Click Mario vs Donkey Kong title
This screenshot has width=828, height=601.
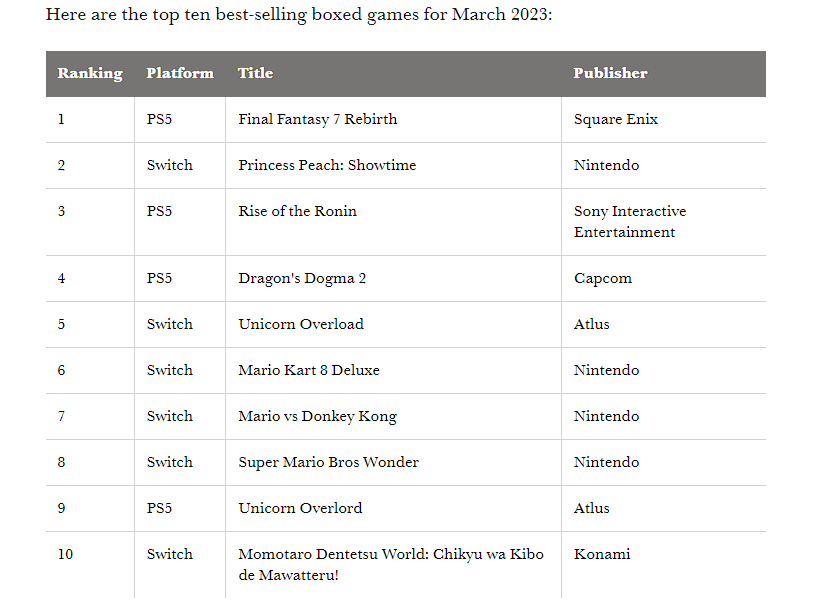click(317, 417)
